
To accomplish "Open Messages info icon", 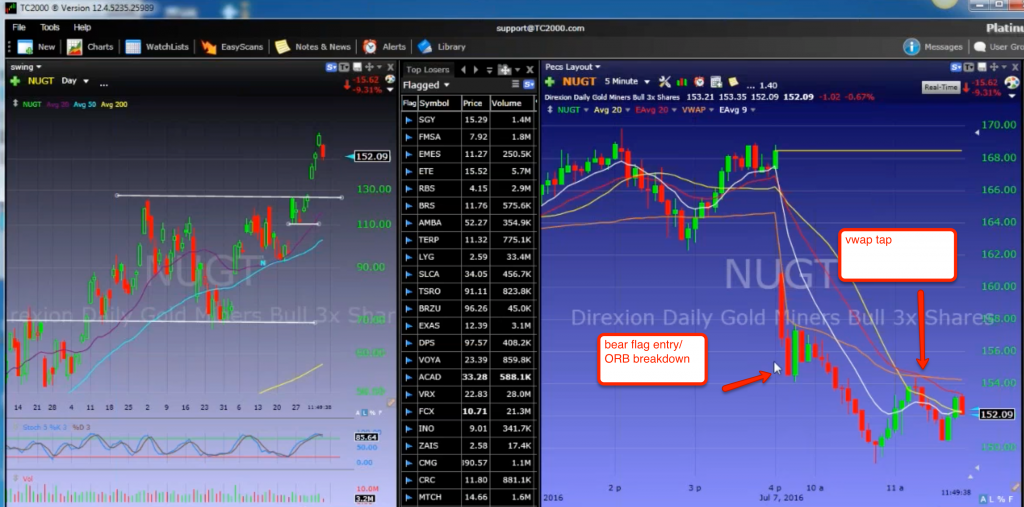I will point(912,47).
